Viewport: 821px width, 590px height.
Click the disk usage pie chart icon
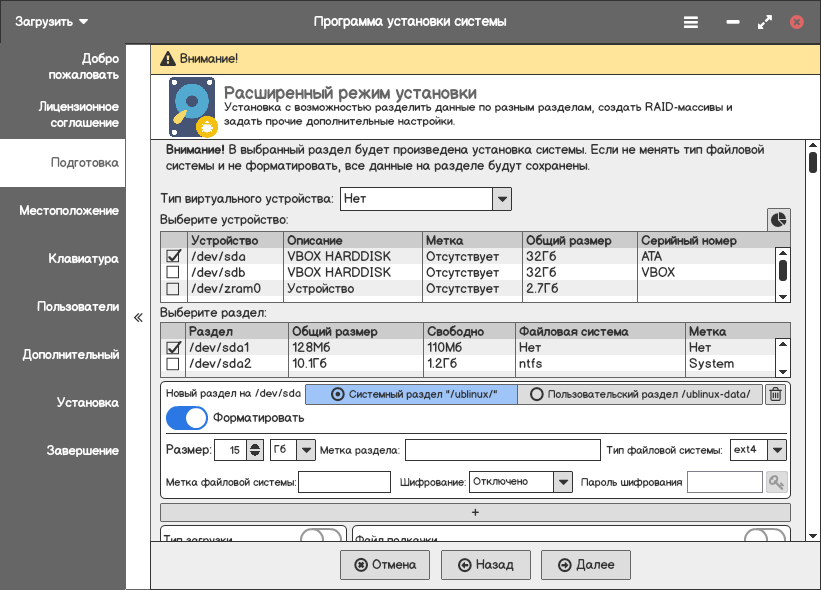[779, 219]
